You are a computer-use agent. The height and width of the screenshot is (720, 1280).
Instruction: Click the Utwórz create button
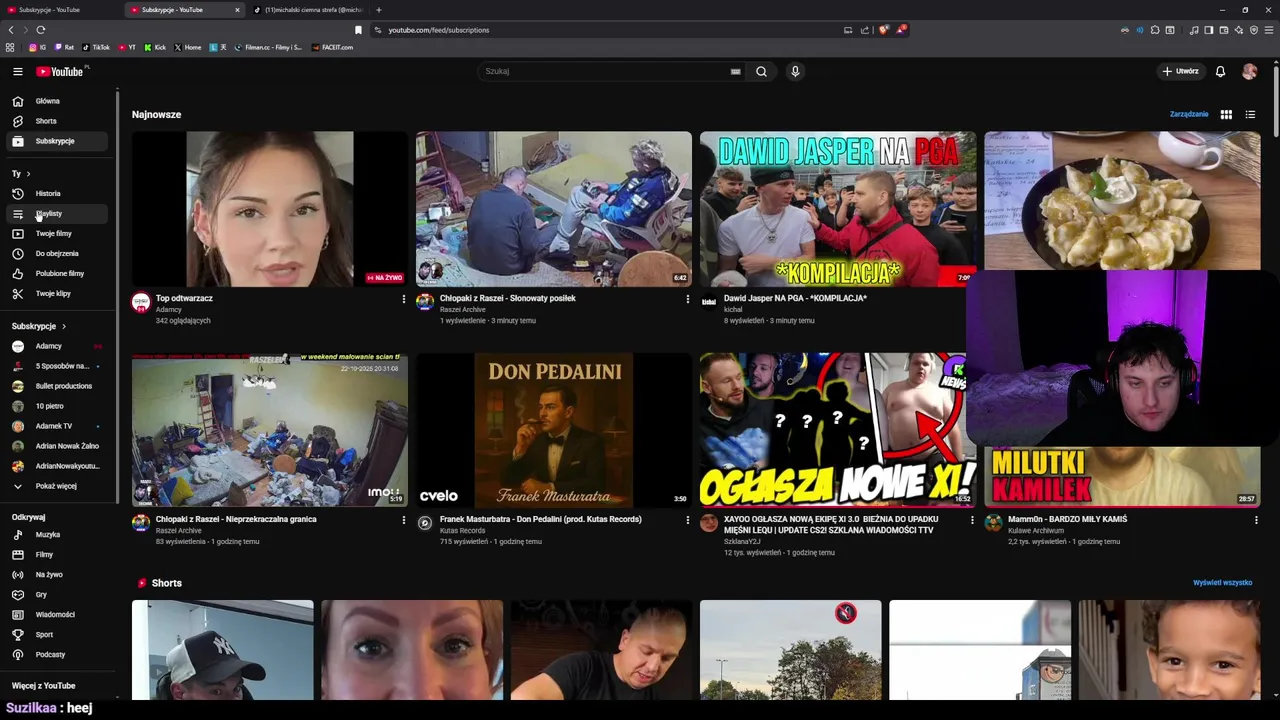coord(1181,71)
